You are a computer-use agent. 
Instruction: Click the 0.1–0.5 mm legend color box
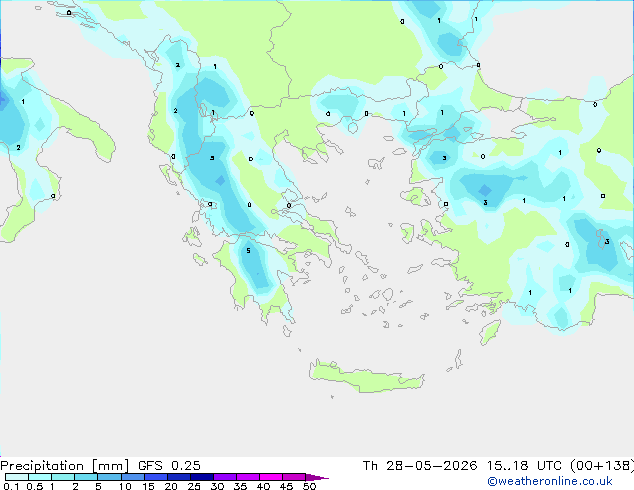click(17, 477)
